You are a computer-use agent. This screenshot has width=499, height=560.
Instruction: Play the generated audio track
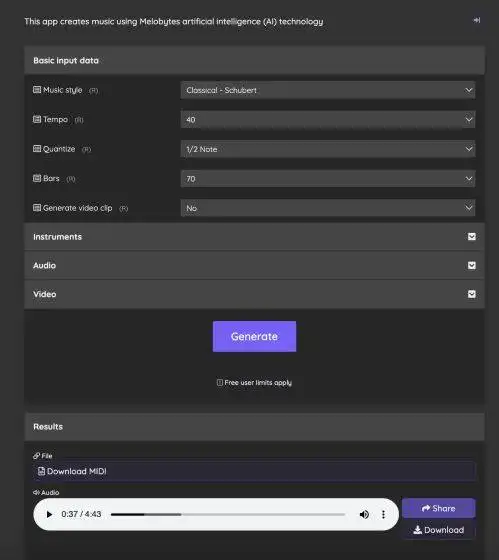click(x=49, y=514)
